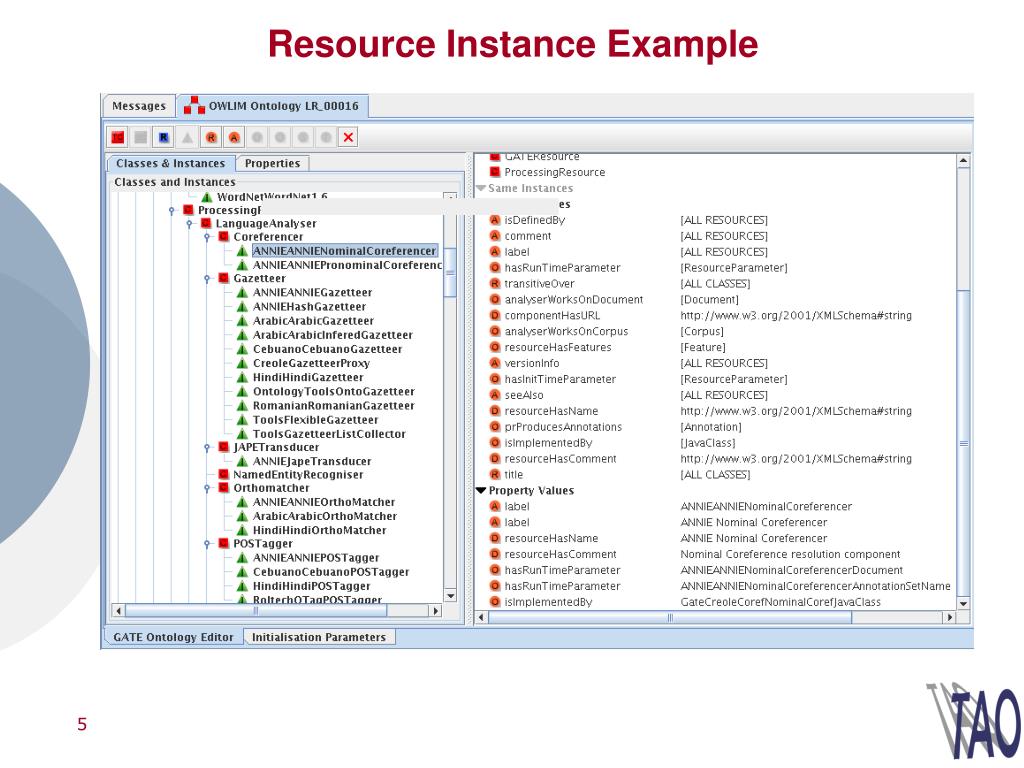The height and width of the screenshot is (768, 1024).
Task: Click the red X delete toolbar icon
Action: click(x=348, y=137)
